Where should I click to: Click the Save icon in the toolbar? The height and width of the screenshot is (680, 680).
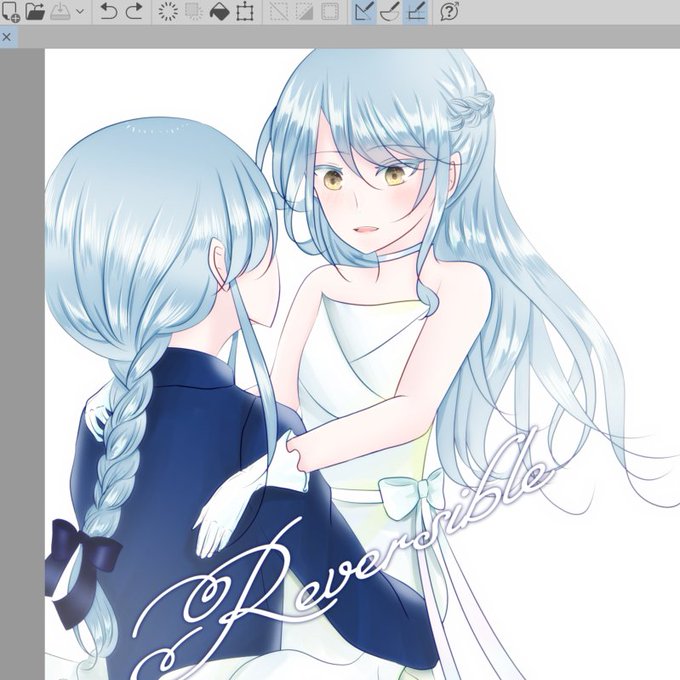pyautogui.click(x=60, y=12)
